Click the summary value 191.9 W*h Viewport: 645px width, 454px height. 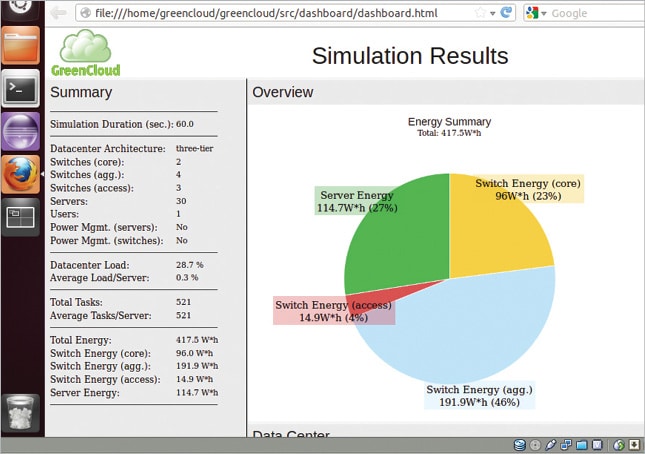(197, 366)
